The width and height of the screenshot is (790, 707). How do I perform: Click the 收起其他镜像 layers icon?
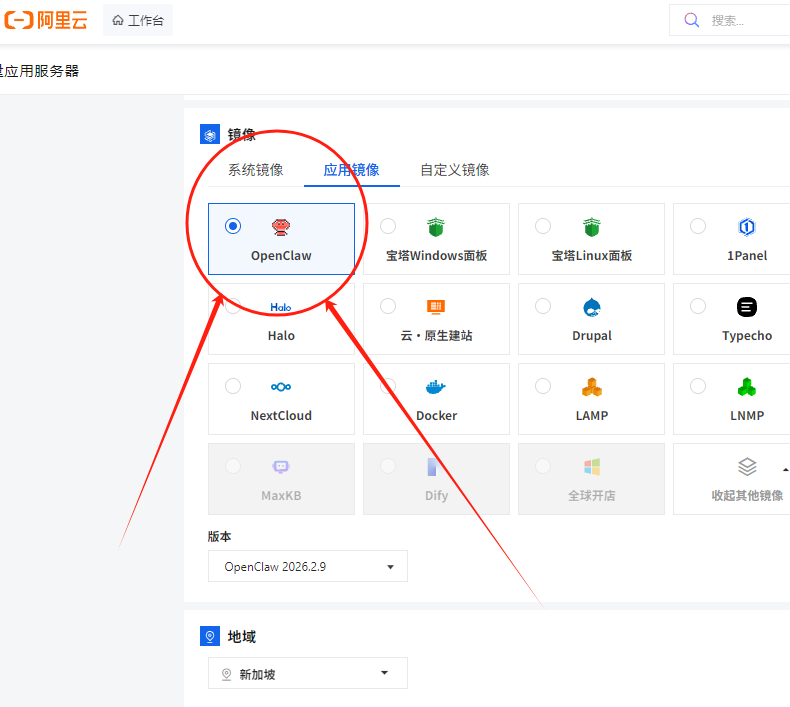(747, 467)
